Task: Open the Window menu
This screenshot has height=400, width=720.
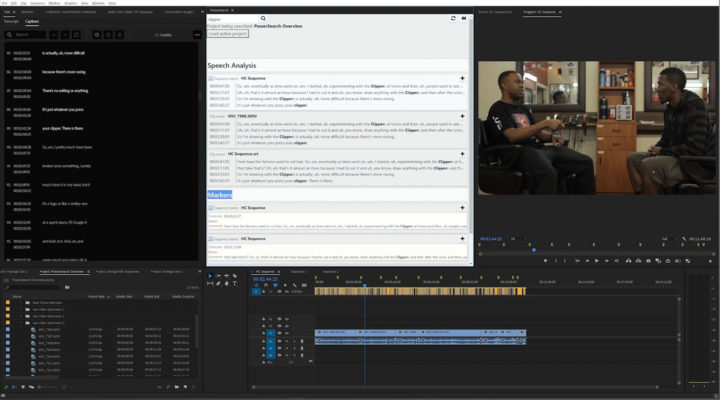Action: click(x=98, y=3)
